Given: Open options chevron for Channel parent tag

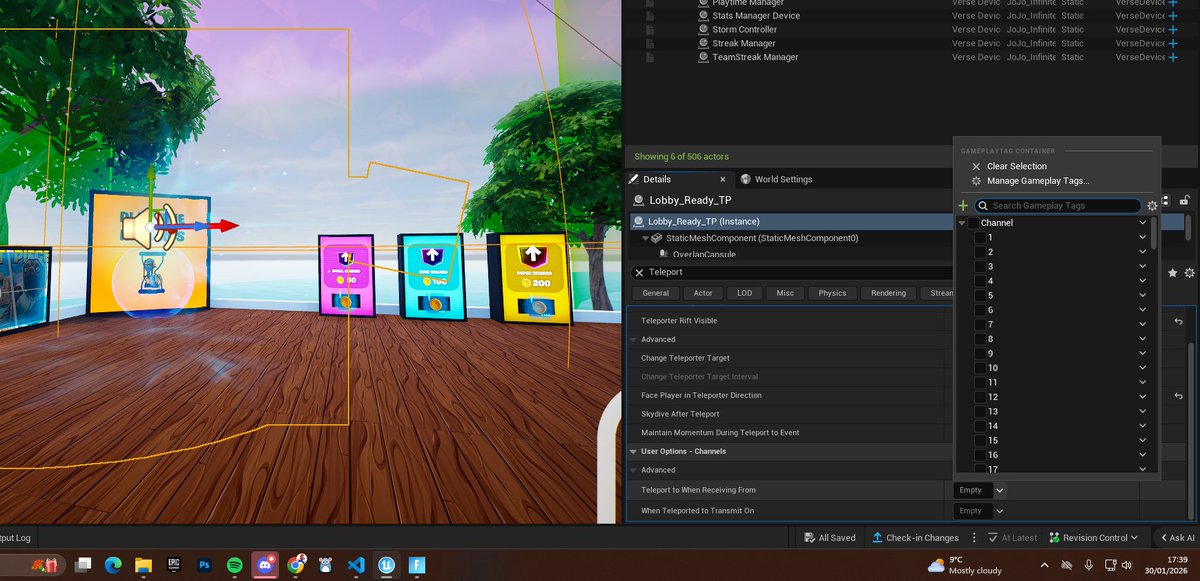Looking at the screenshot, I should (1143, 223).
